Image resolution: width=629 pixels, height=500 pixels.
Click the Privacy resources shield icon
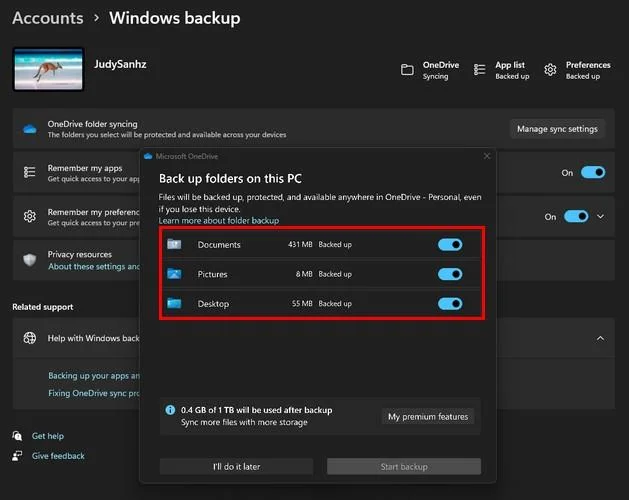pyautogui.click(x=30, y=260)
